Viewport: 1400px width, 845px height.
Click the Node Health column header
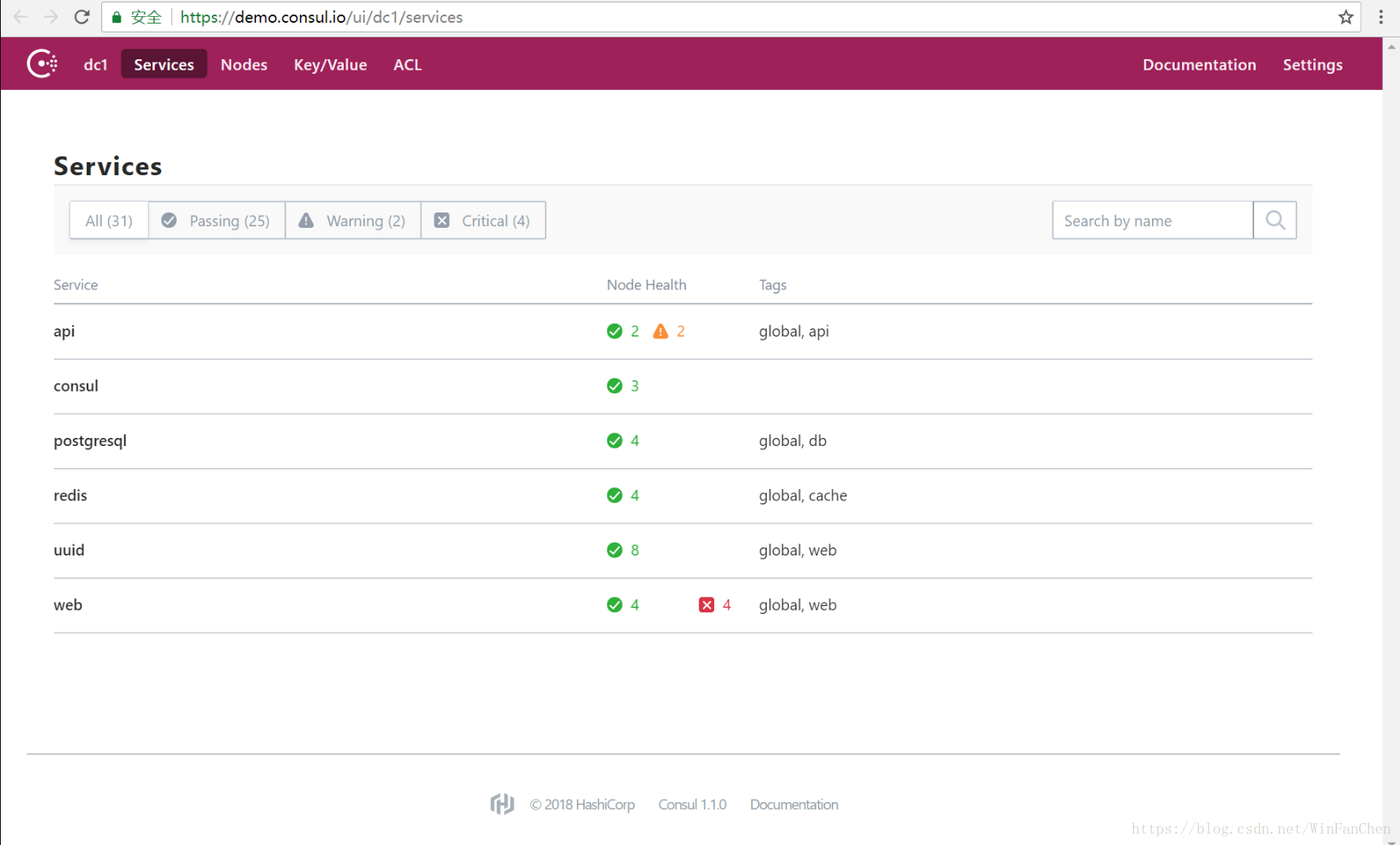pyautogui.click(x=646, y=285)
